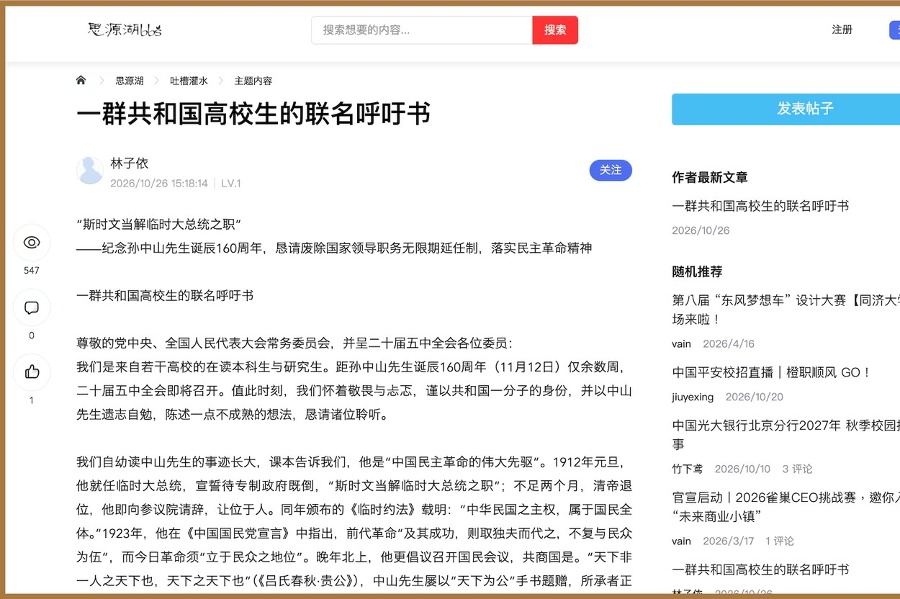Open 中国平安校招直播 recommended post

coord(771,372)
